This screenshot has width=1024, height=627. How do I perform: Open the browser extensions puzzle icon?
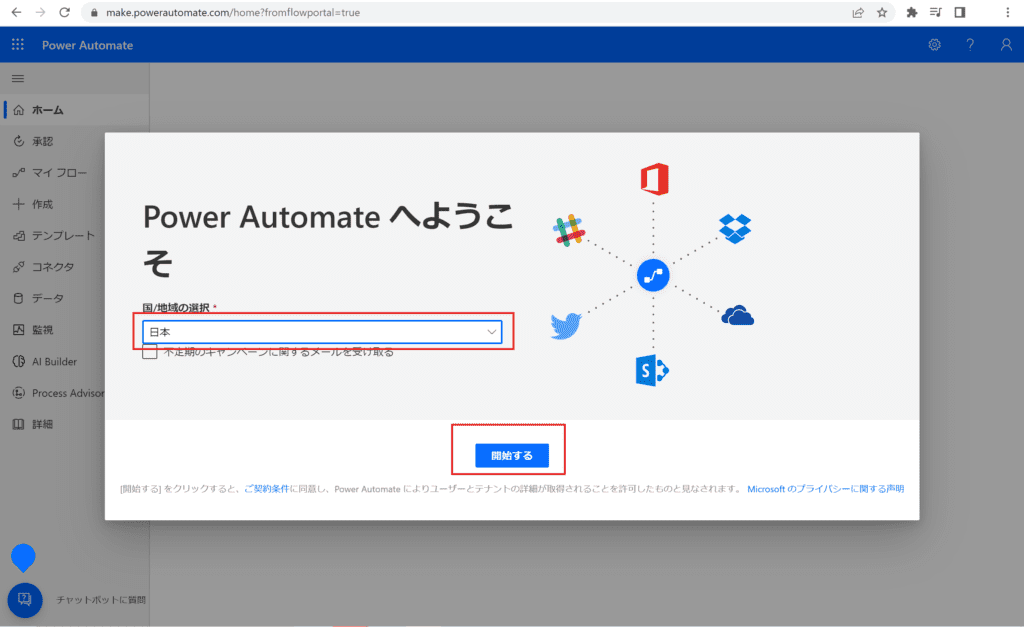click(911, 13)
